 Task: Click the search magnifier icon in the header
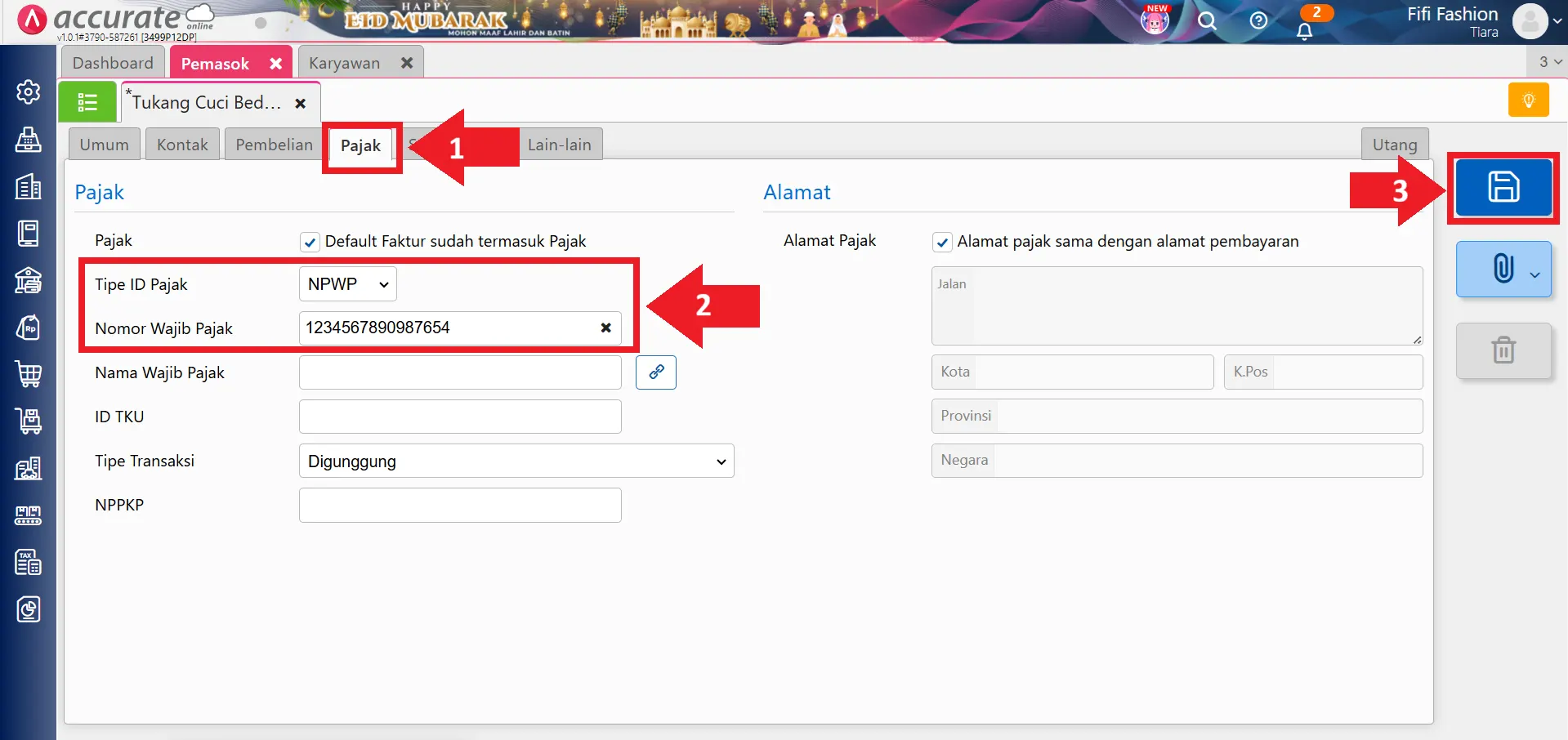click(x=1207, y=21)
